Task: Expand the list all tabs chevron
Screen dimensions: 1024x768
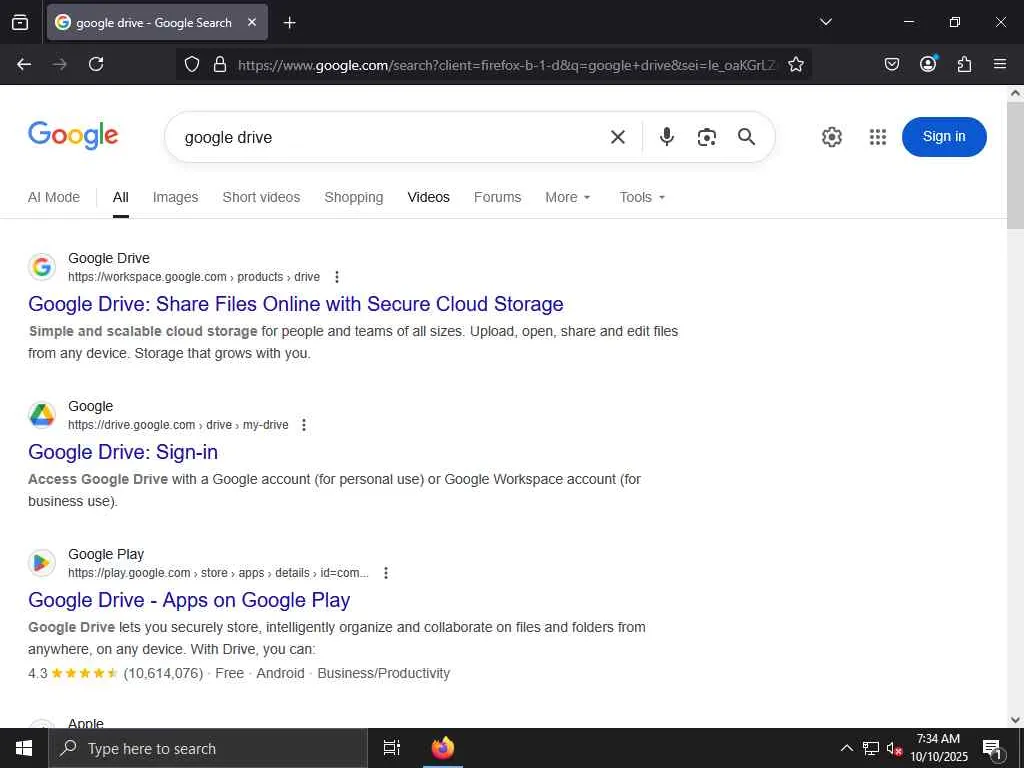Action: 825,22
